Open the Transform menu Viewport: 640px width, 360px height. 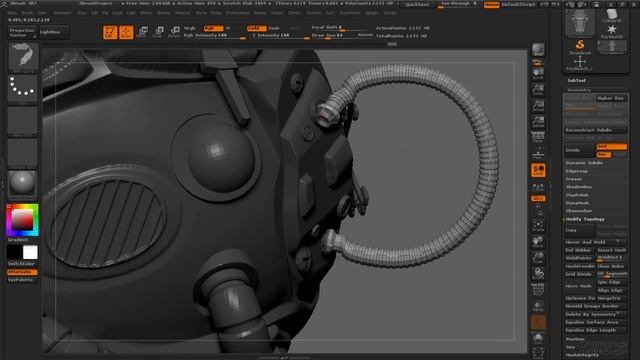click(349, 13)
